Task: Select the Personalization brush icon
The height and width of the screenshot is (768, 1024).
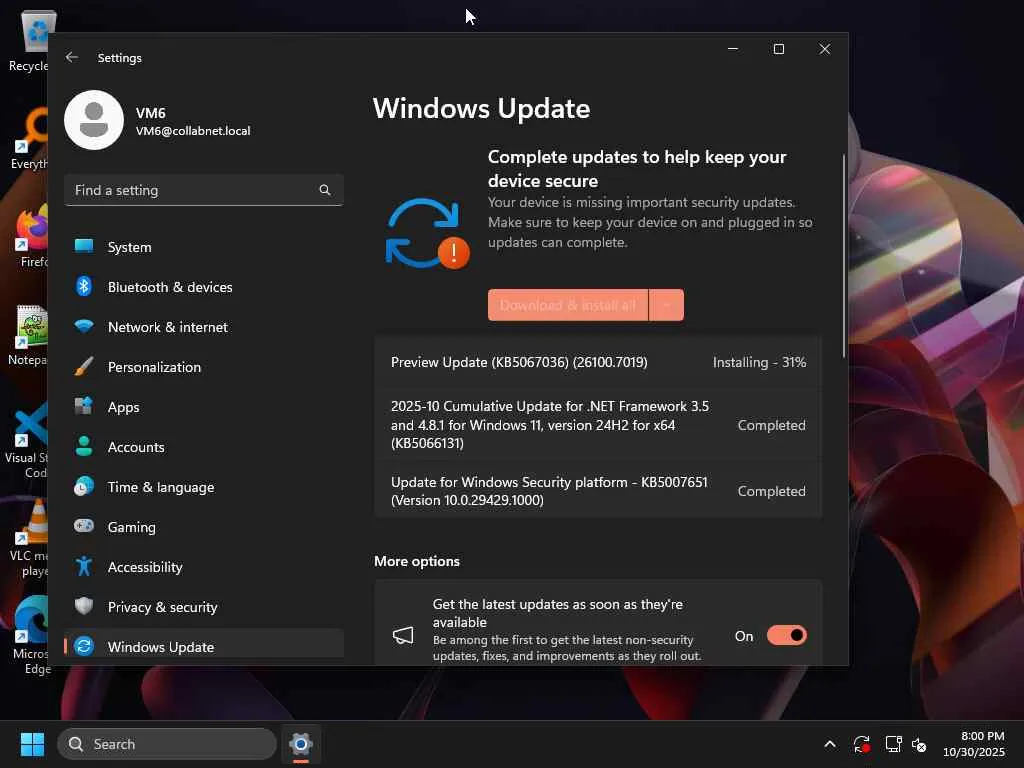Action: pyautogui.click(x=84, y=366)
